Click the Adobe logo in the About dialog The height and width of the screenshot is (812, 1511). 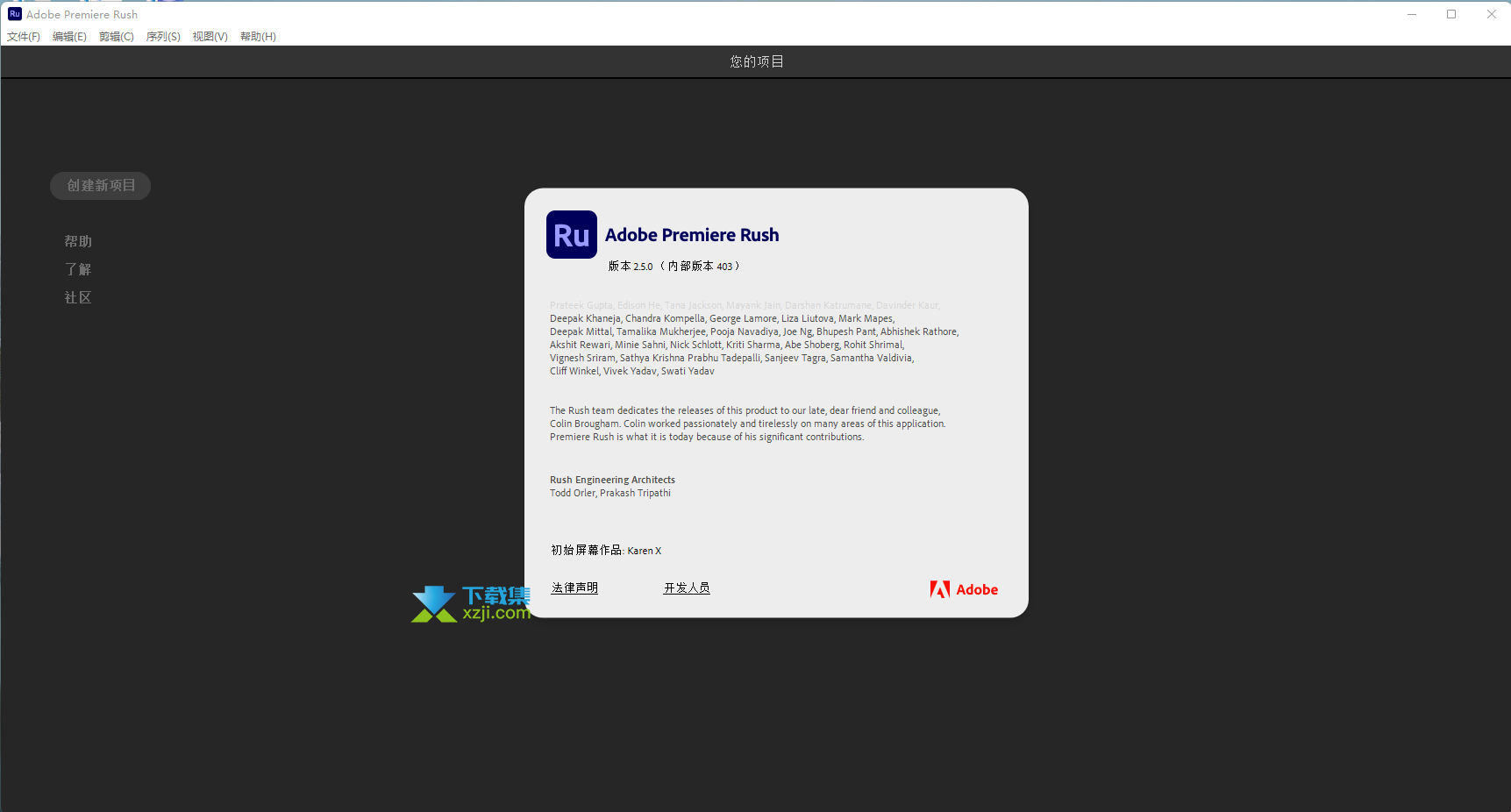[x=964, y=589]
